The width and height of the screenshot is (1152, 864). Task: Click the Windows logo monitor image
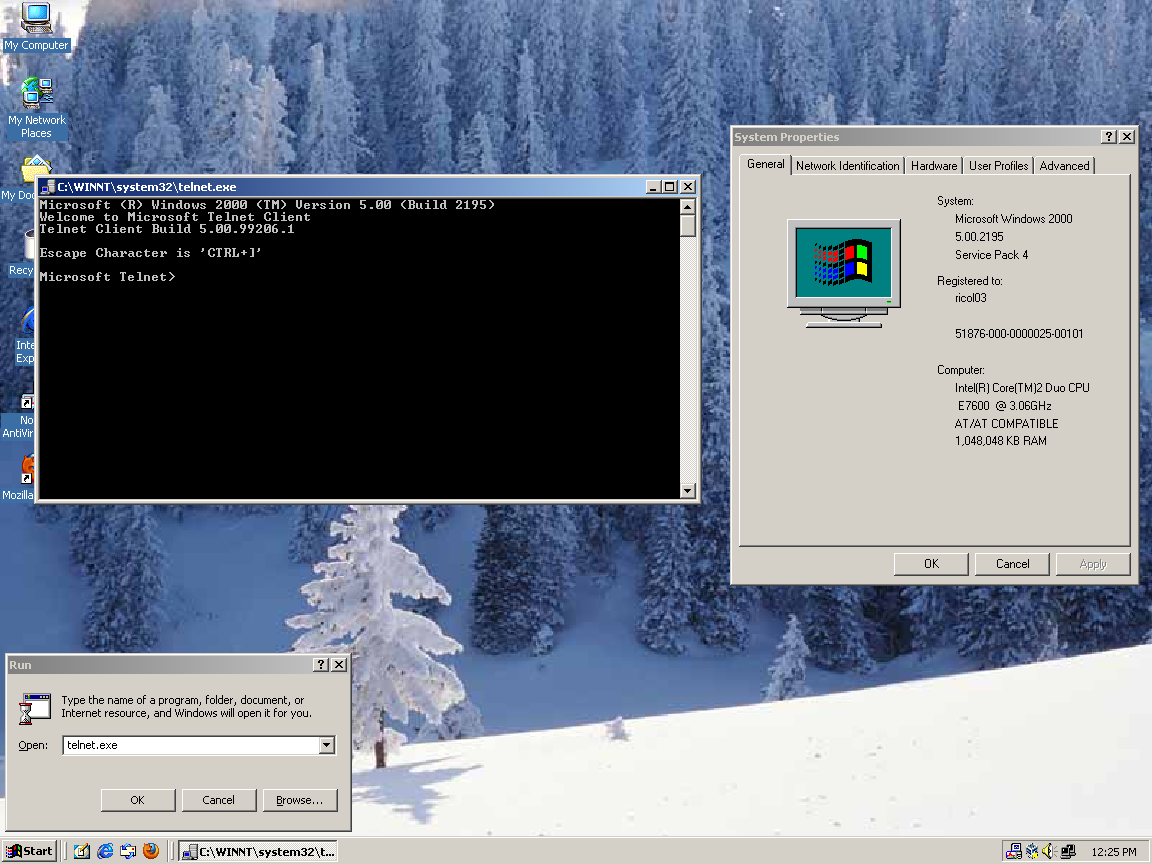[x=843, y=273]
